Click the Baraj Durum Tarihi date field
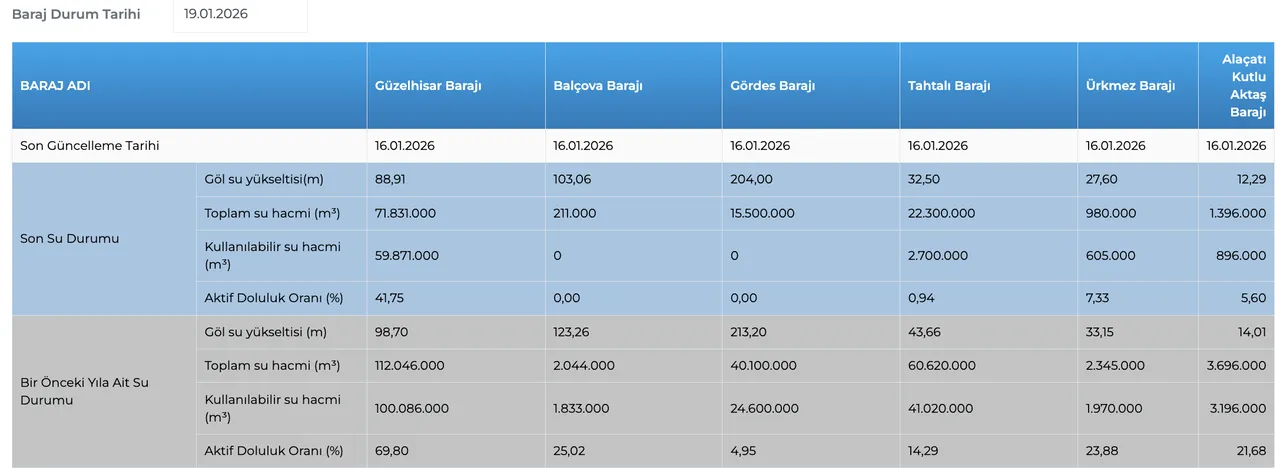 (239, 15)
